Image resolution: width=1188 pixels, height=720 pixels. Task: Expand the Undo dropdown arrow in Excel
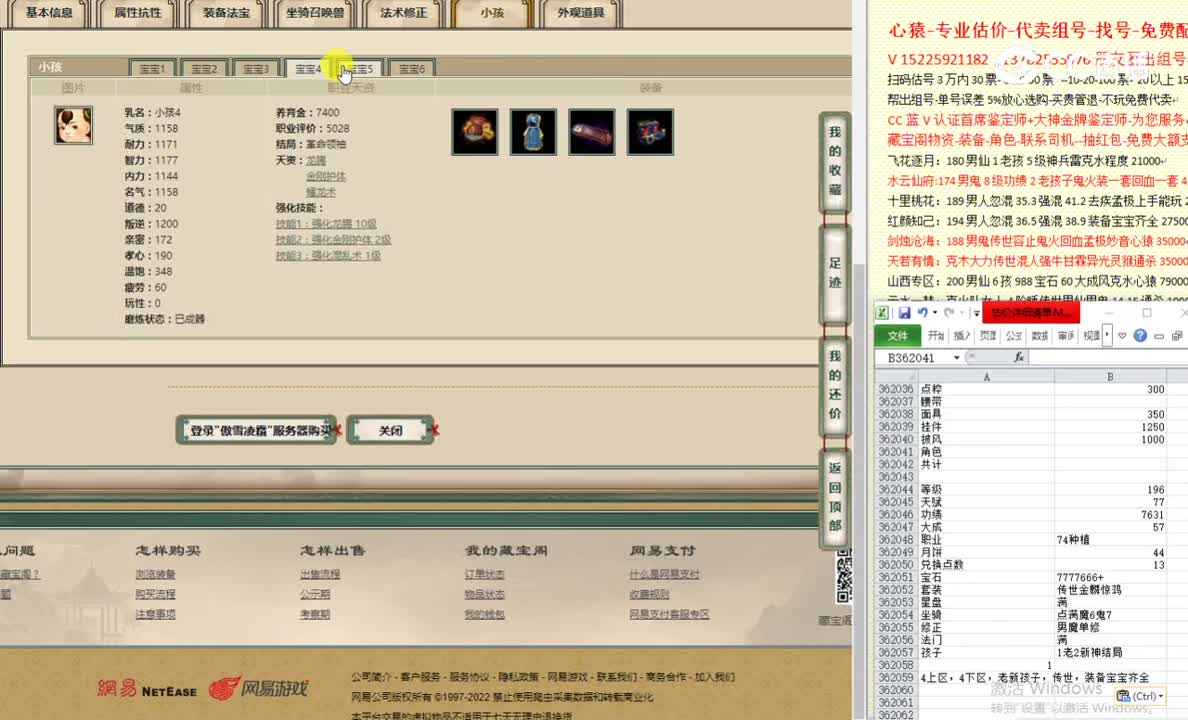(x=933, y=313)
